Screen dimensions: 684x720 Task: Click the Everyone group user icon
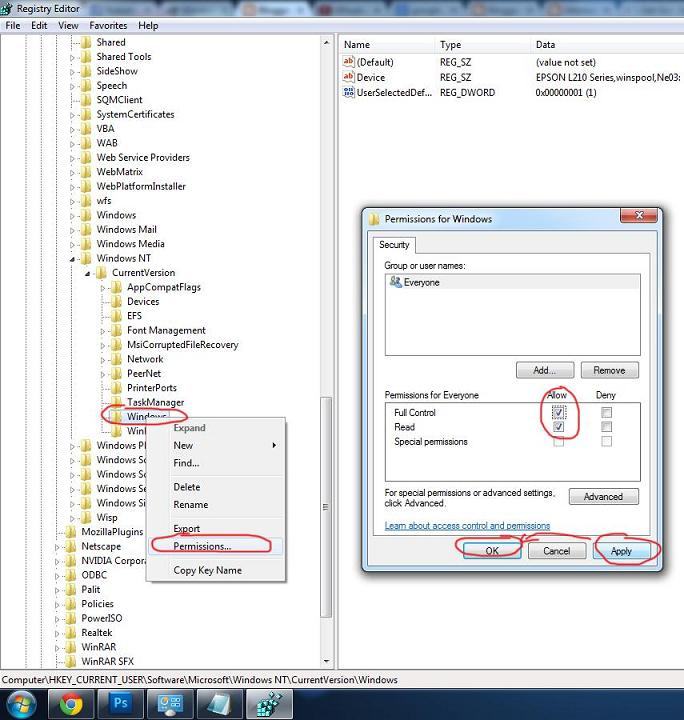click(396, 283)
